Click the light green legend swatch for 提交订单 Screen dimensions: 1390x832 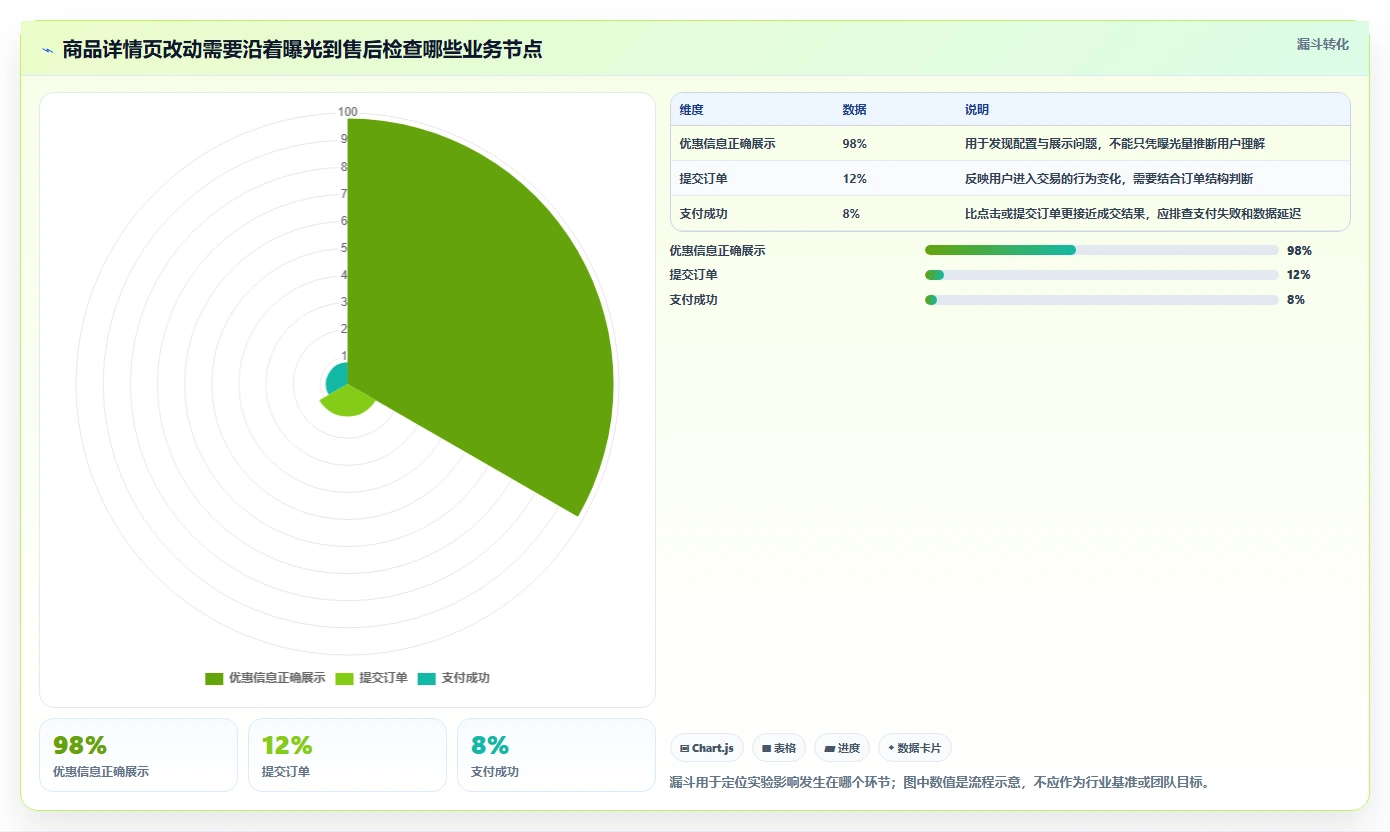click(x=344, y=678)
